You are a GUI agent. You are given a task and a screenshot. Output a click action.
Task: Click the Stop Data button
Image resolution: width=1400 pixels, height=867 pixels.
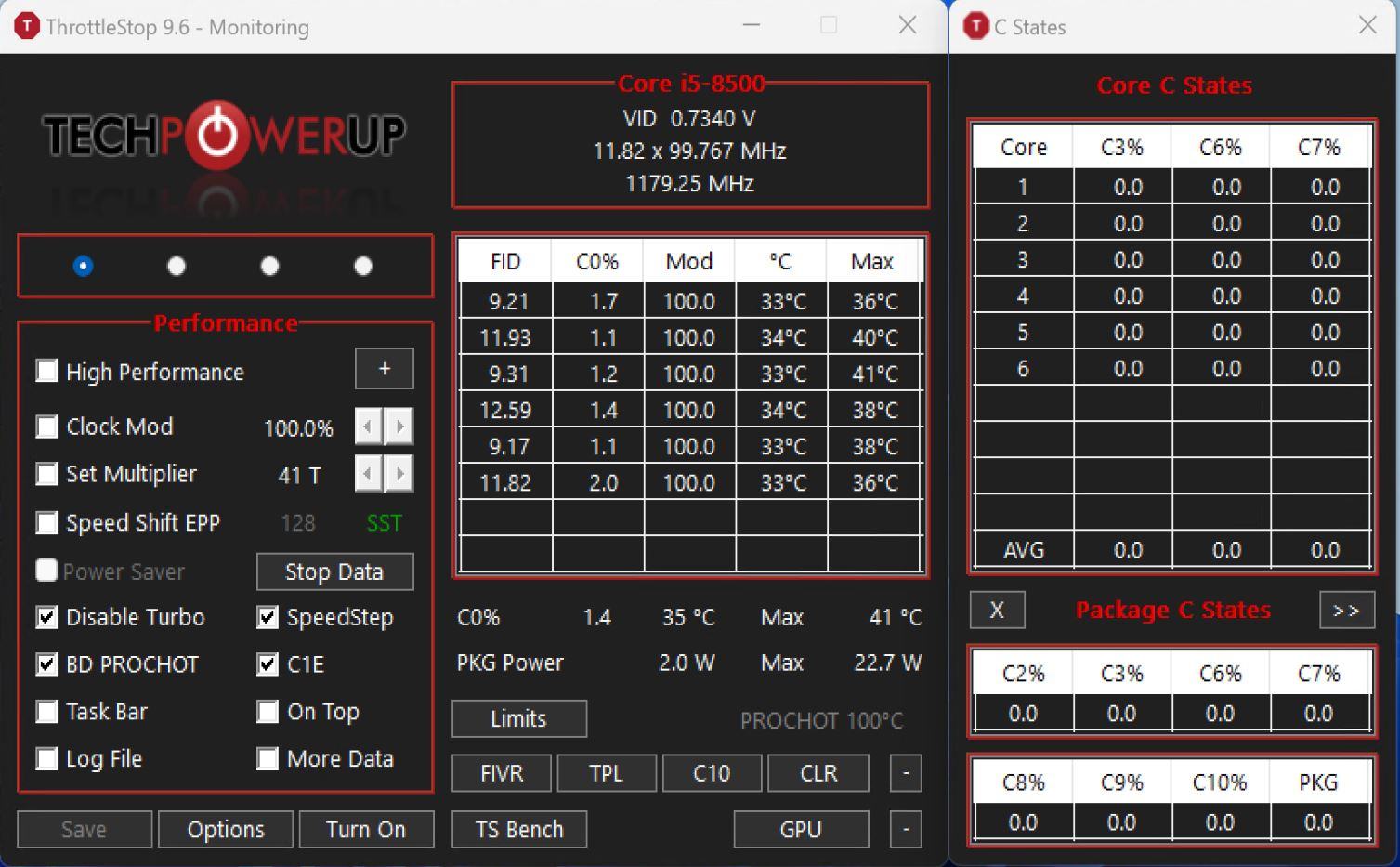click(334, 571)
